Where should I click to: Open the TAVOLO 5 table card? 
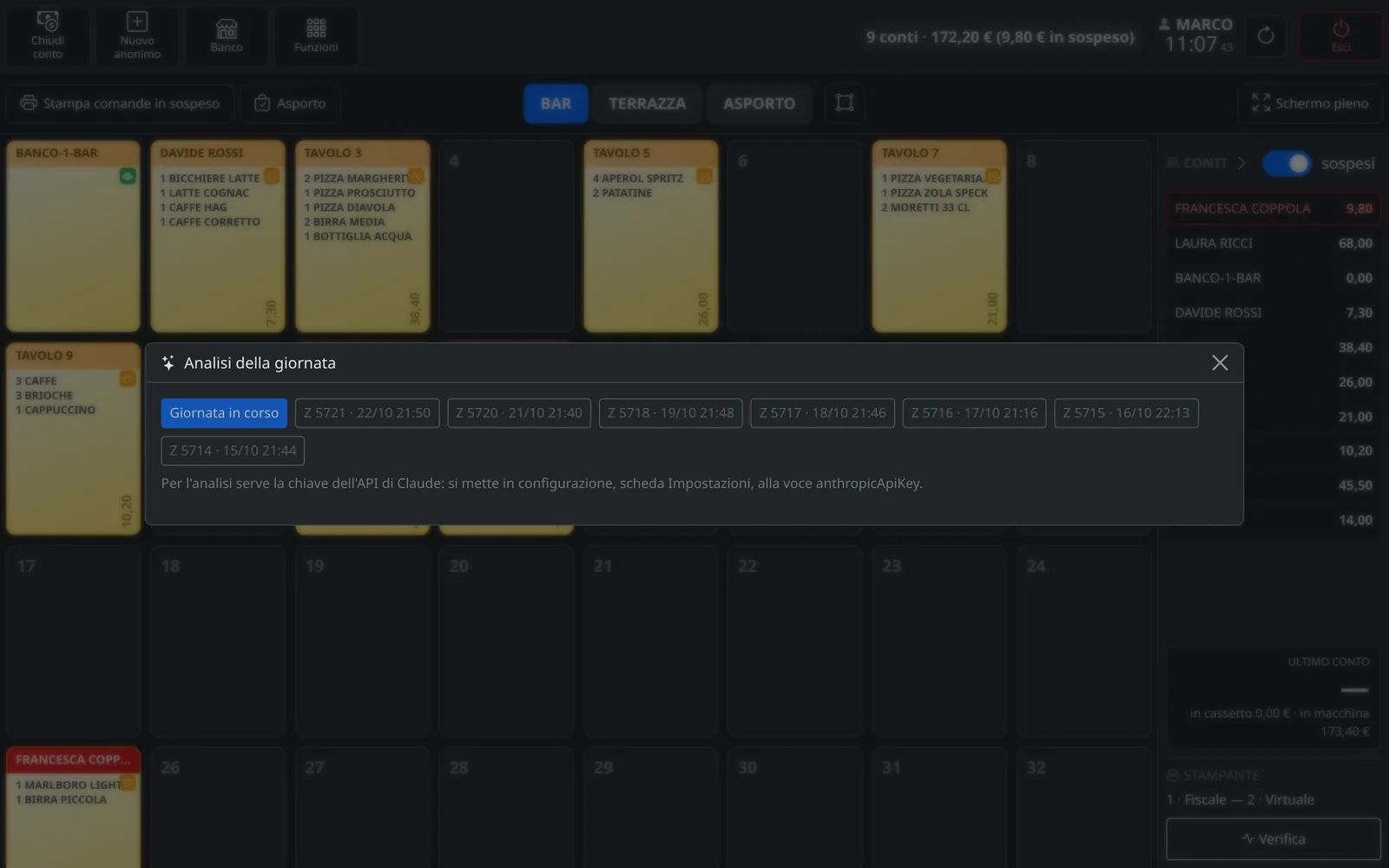click(x=650, y=236)
